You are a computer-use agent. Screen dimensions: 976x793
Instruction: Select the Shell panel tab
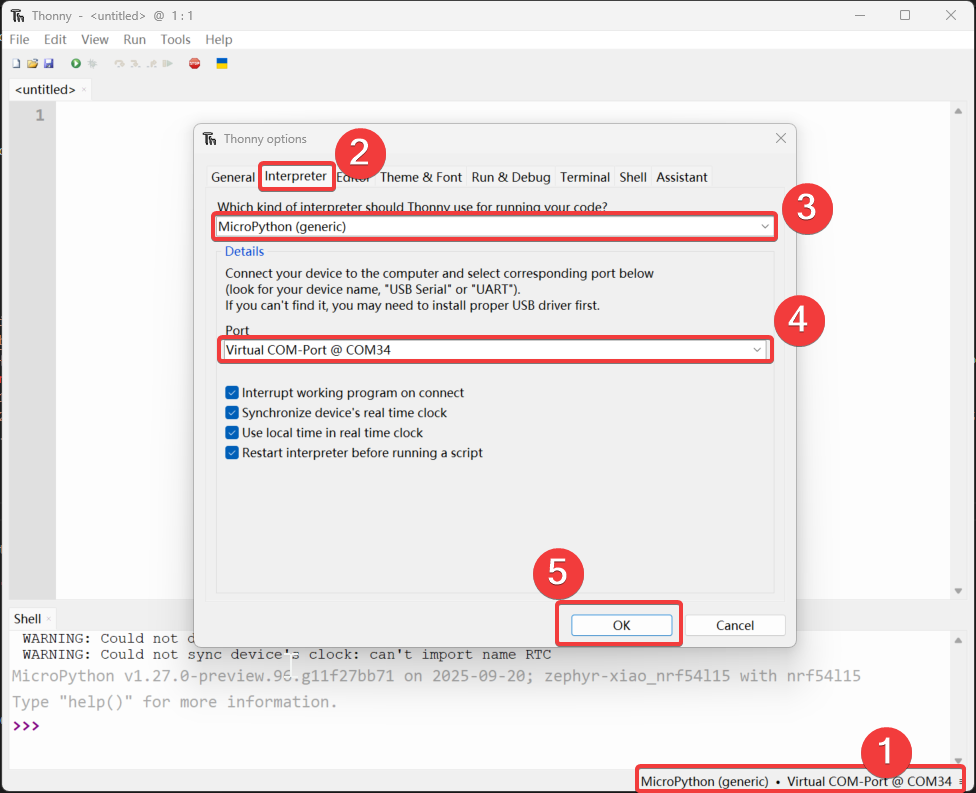point(27,619)
